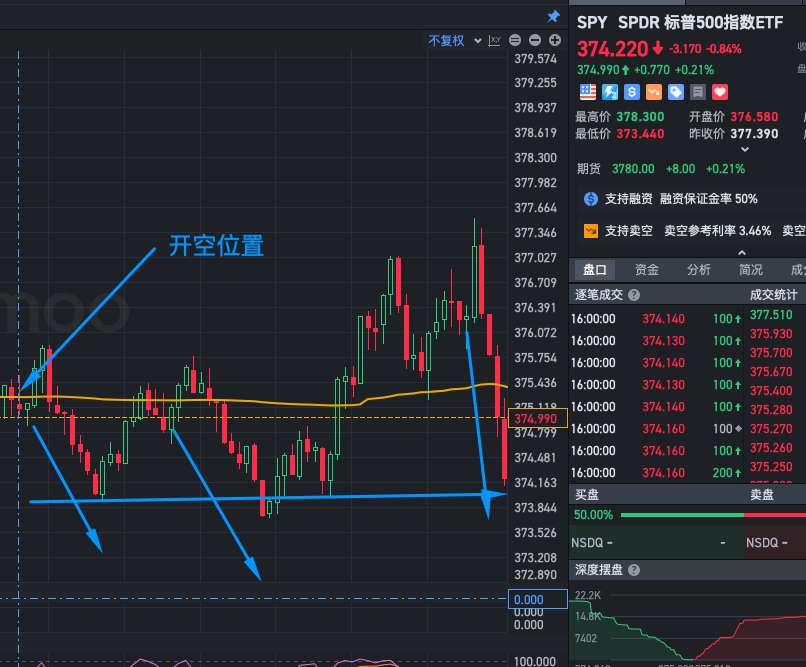
Task: Click the 0.000 indicator value box
Action: point(538,599)
